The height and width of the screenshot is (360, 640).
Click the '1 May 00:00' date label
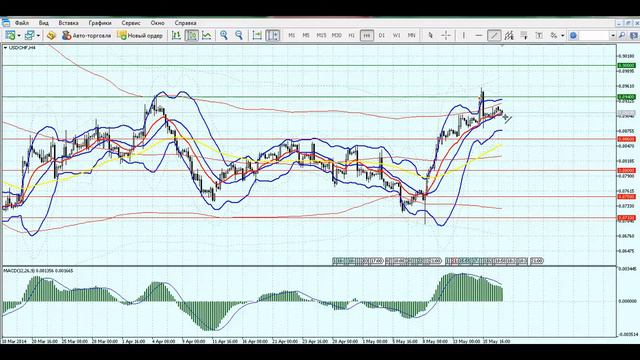click(x=374, y=341)
